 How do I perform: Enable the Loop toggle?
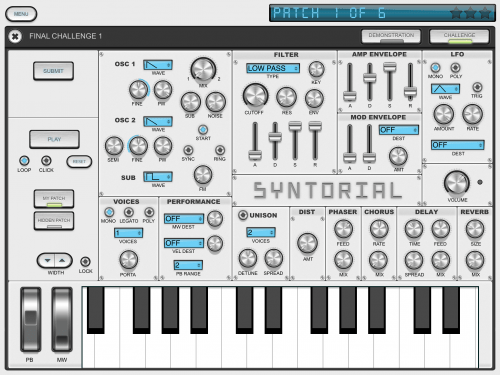(24, 161)
